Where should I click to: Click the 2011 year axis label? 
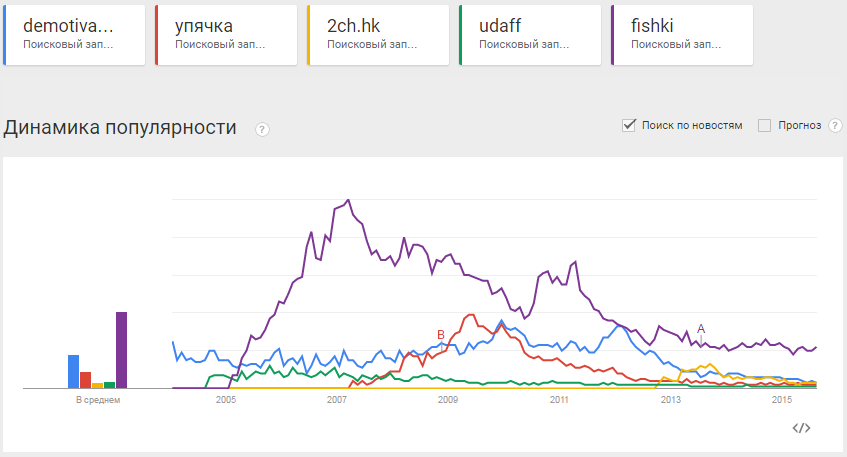[559, 401]
